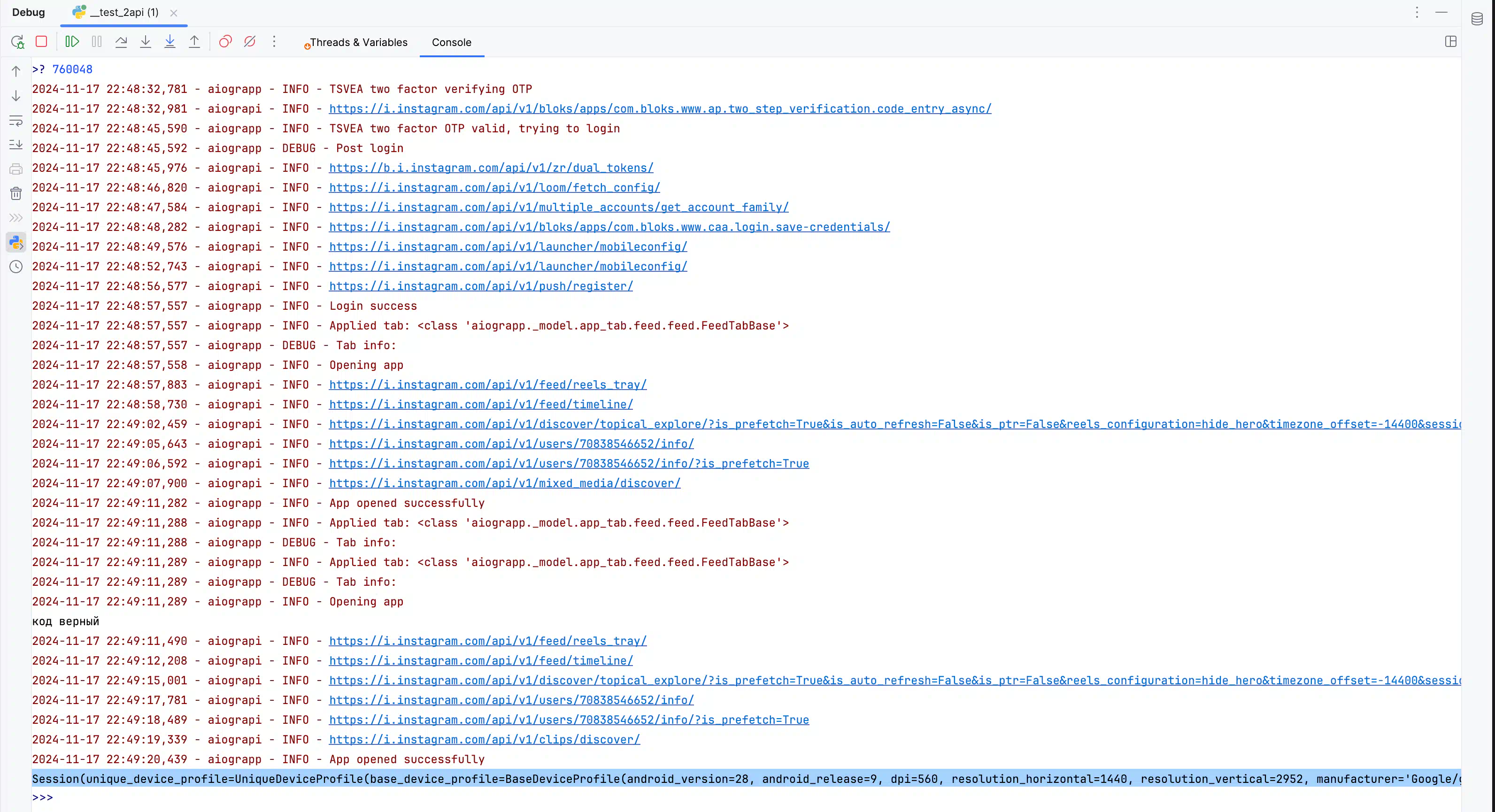
Task: Open the multiple_accounts/get_account_family link
Action: 559,207
